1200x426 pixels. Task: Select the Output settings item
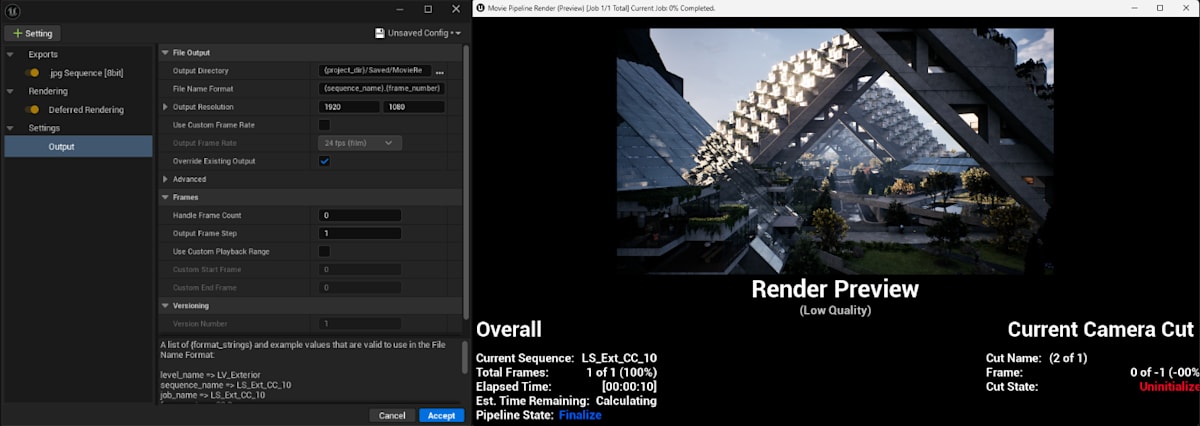coord(78,147)
